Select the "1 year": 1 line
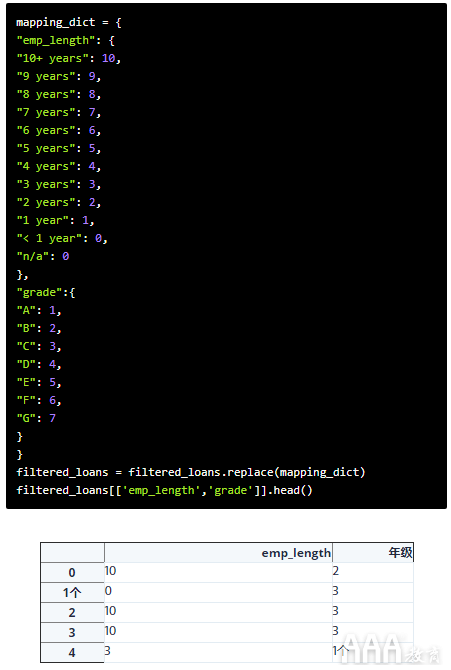Image resolution: width=451 pixels, height=670 pixels. [x=56, y=220]
